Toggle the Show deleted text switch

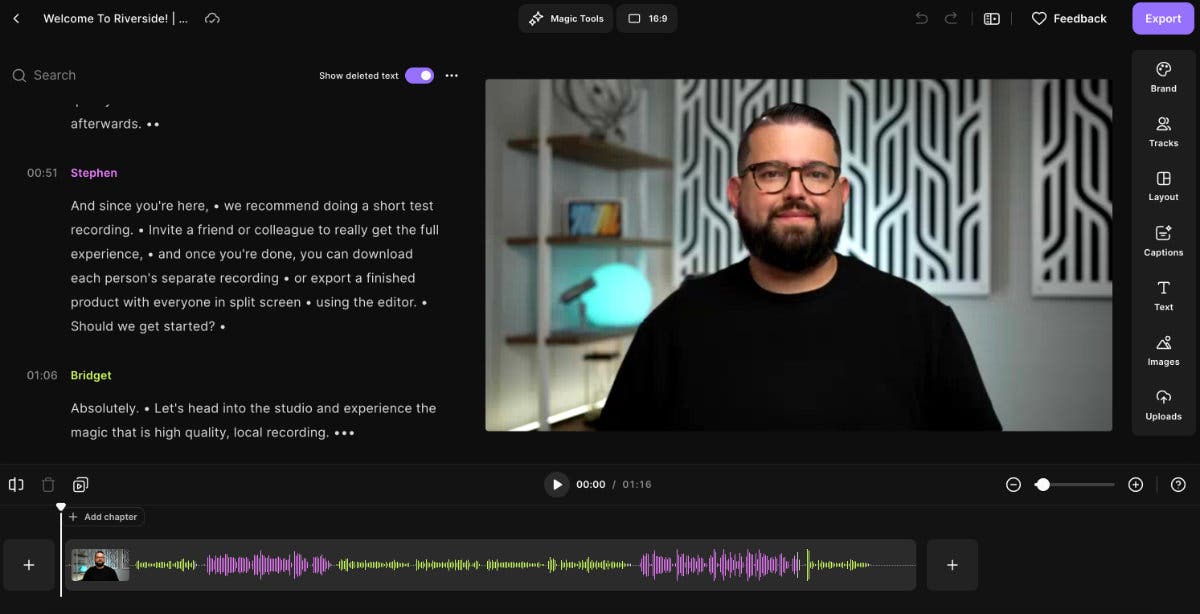pyautogui.click(x=421, y=75)
